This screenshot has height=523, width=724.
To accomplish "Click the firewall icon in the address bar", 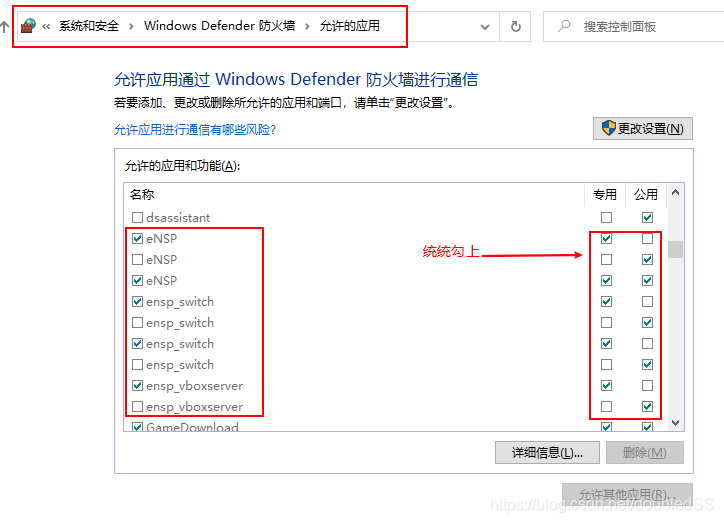I will click(x=28, y=26).
